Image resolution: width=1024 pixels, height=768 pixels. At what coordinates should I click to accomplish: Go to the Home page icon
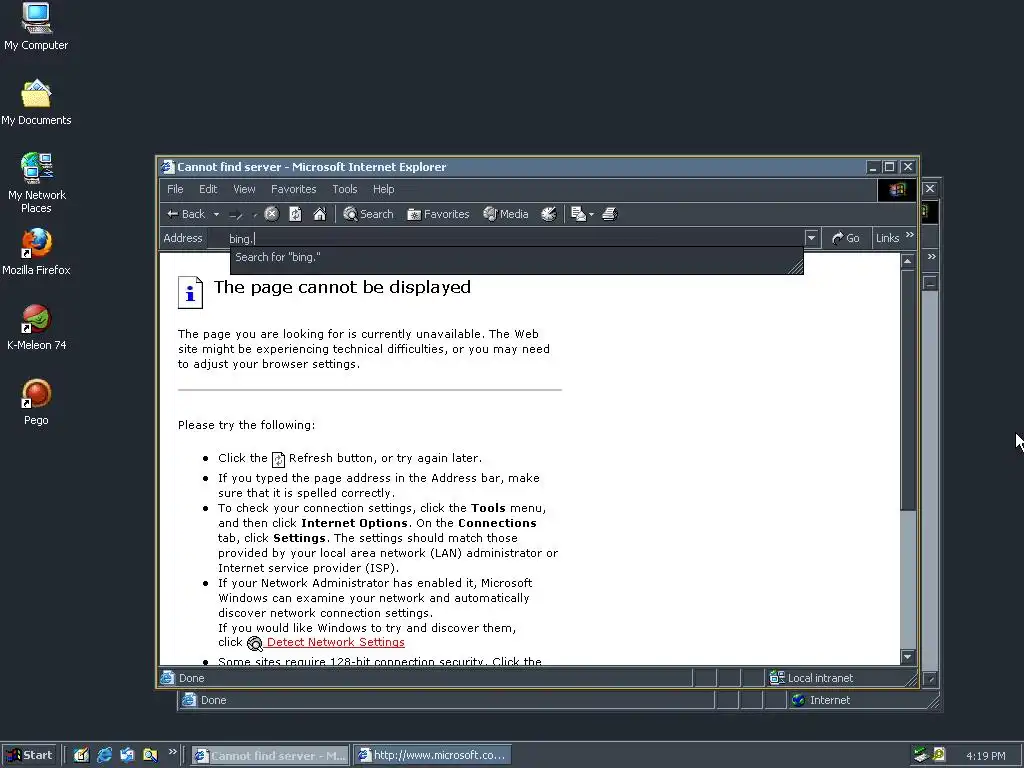(x=319, y=214)
